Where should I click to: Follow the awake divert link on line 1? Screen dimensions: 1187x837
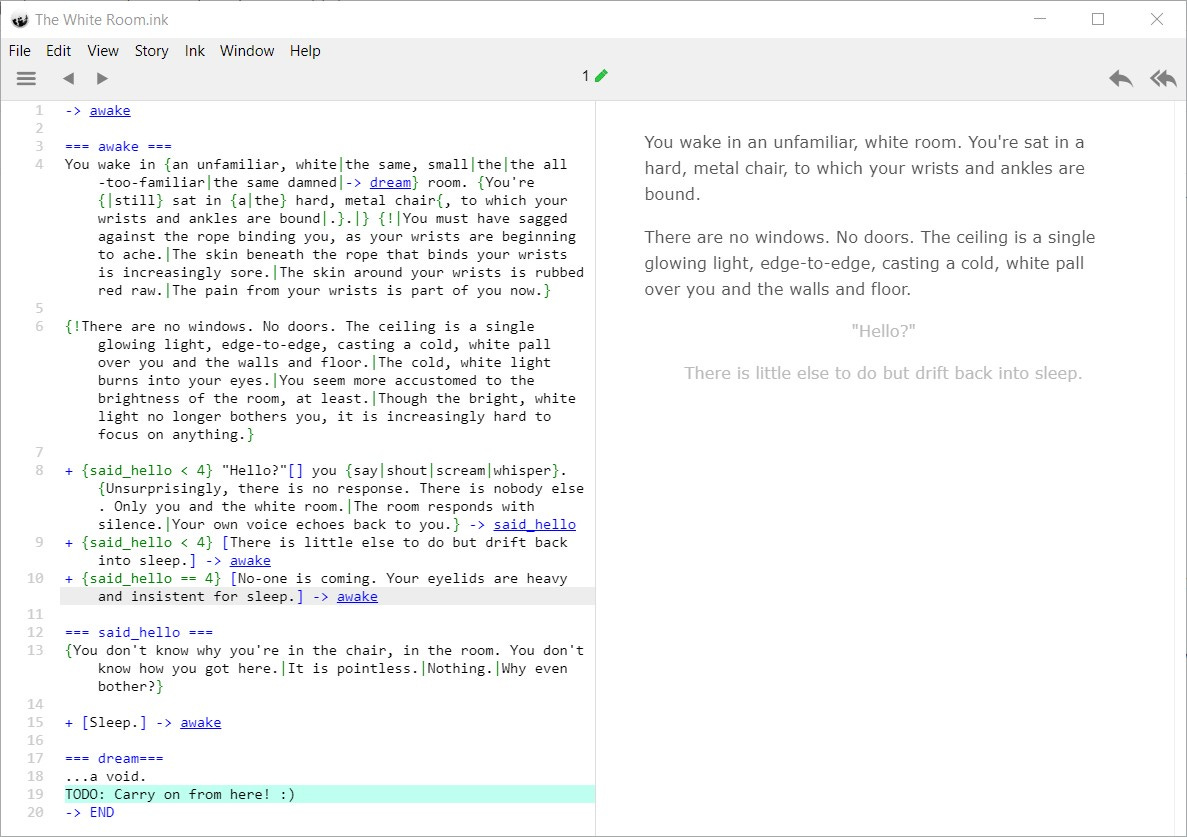point(110,110)
